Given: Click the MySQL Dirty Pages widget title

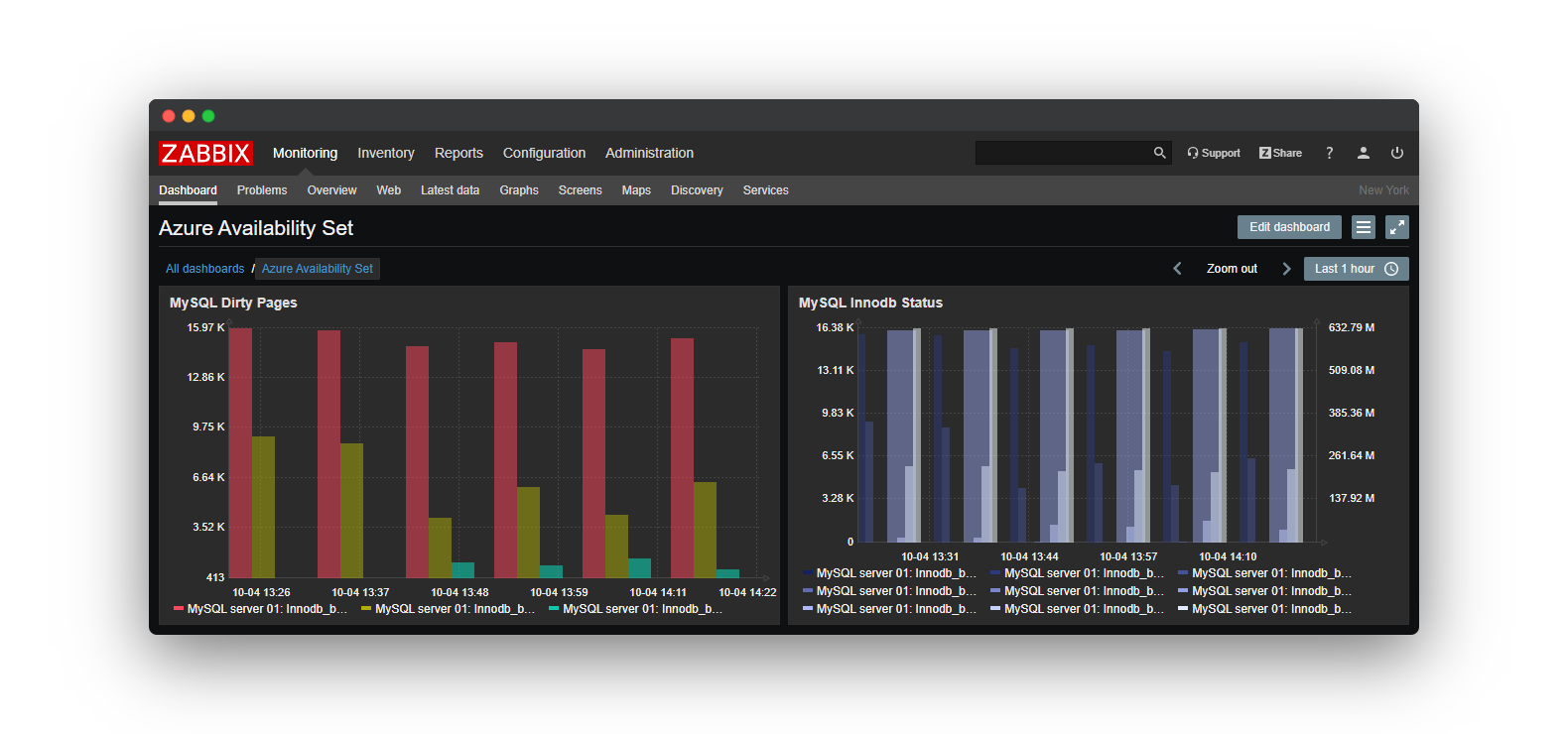Looking at the screenshot, I should [x=233, y=303].
